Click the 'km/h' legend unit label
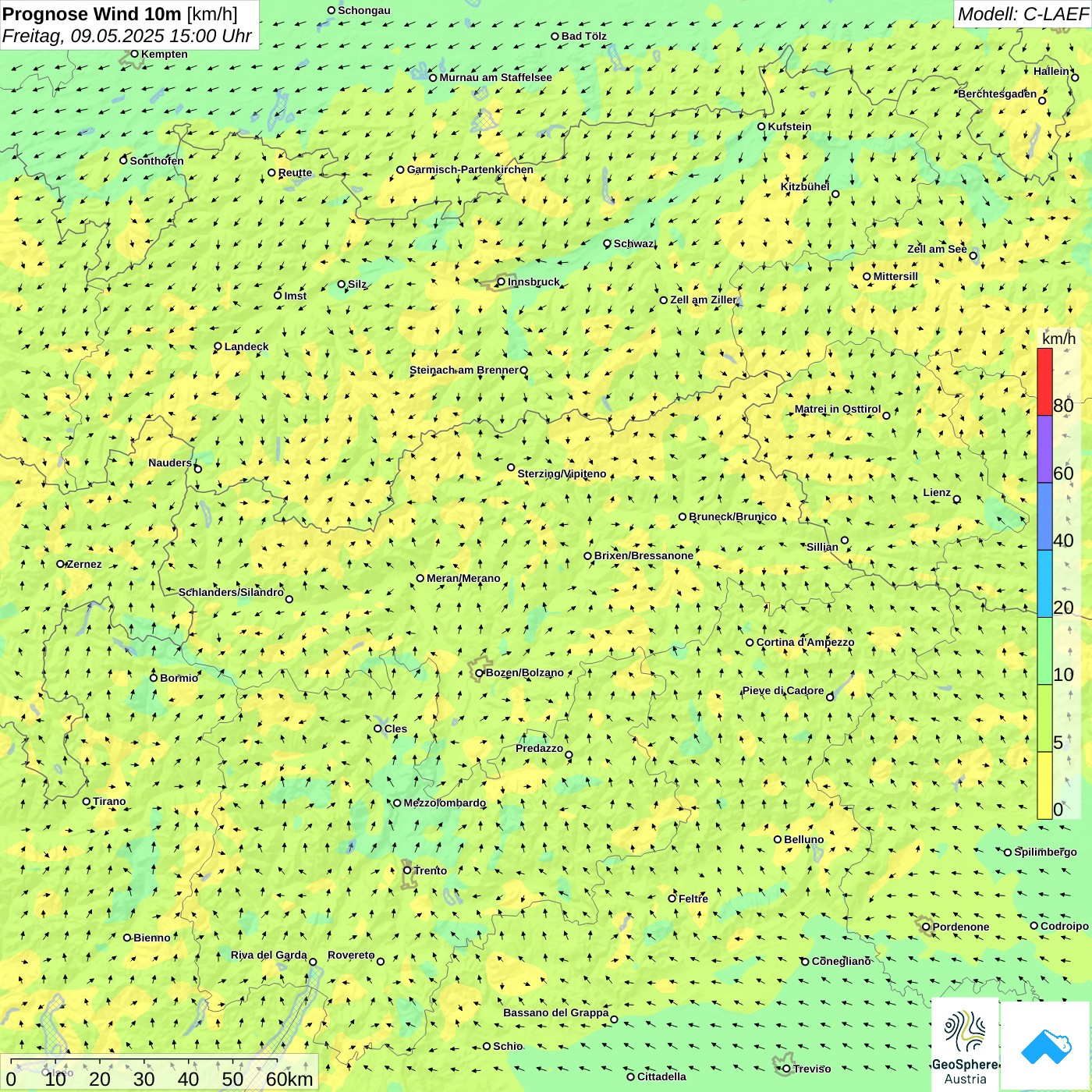 [x=1059, y=339]
